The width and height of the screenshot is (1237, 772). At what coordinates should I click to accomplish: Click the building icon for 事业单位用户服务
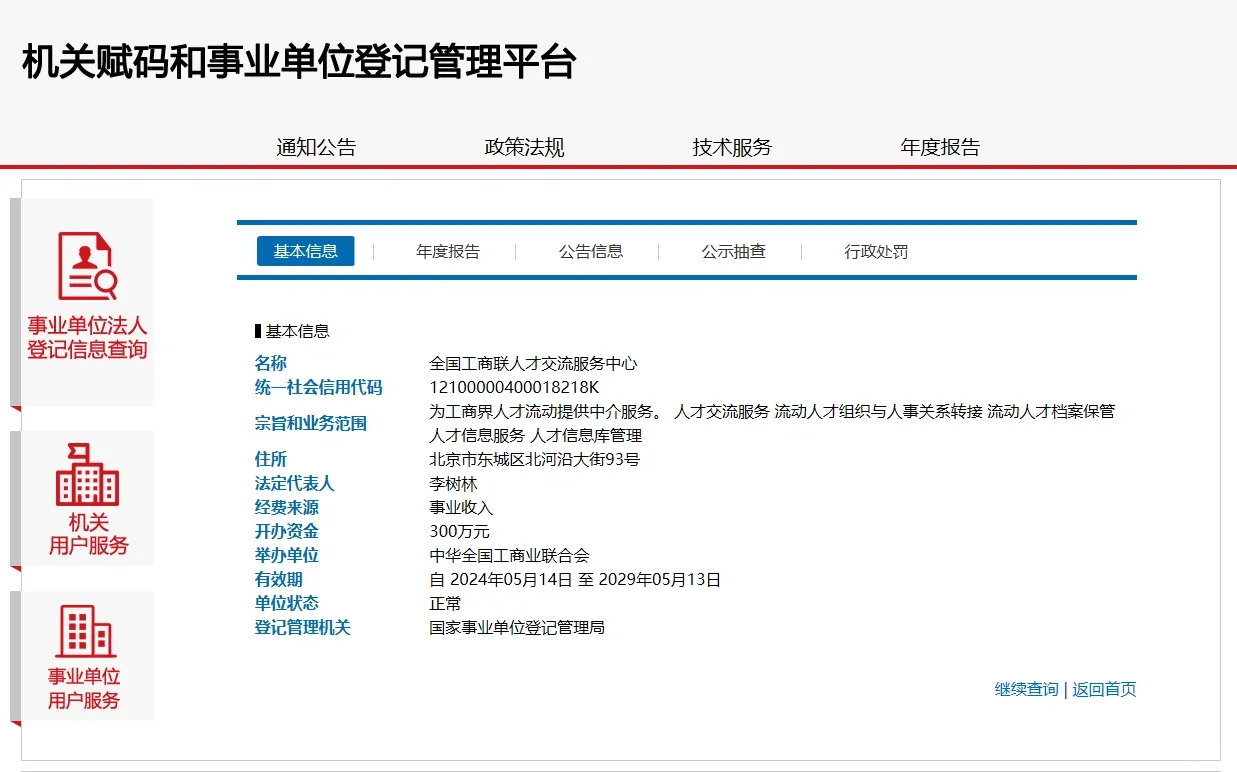click(x=87, y=631)
